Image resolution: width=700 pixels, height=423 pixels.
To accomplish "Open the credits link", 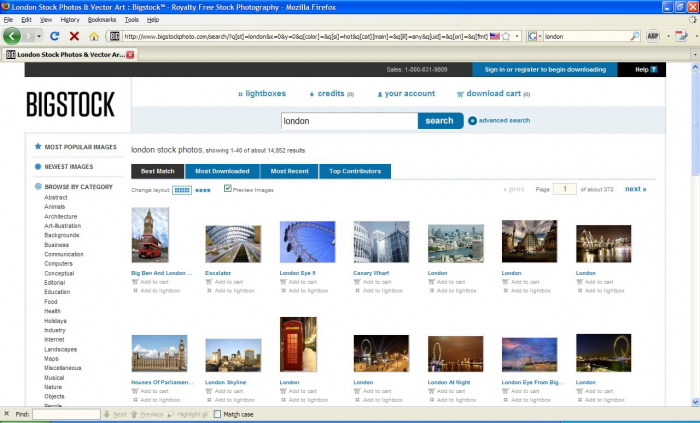I will pyautogui.click(x=331, y=94).
